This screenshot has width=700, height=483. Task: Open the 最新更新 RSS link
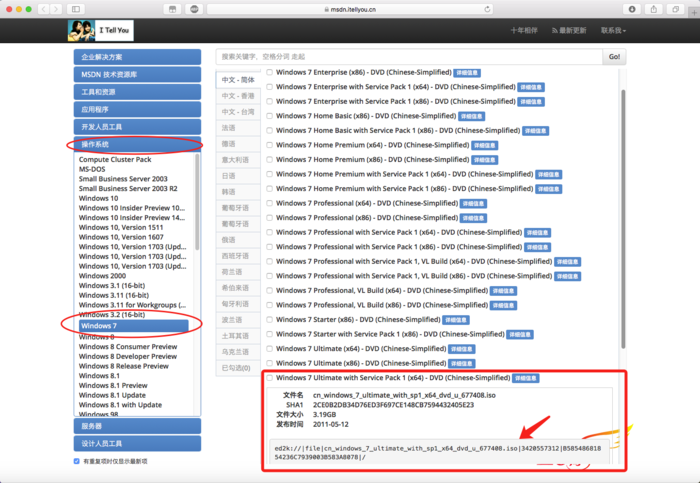pyautogui.click(x=569, y=30)
